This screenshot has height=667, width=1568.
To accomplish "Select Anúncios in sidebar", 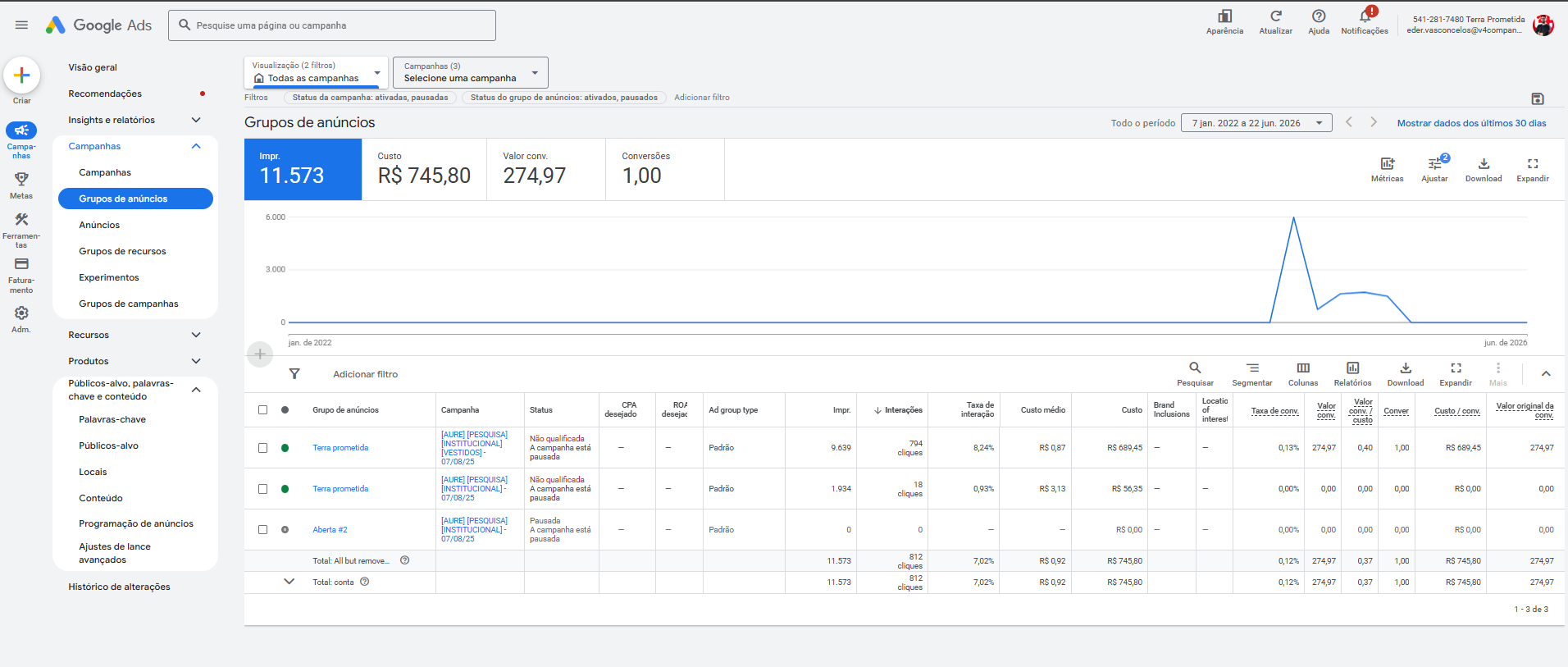I will click(x=99, y=225).
